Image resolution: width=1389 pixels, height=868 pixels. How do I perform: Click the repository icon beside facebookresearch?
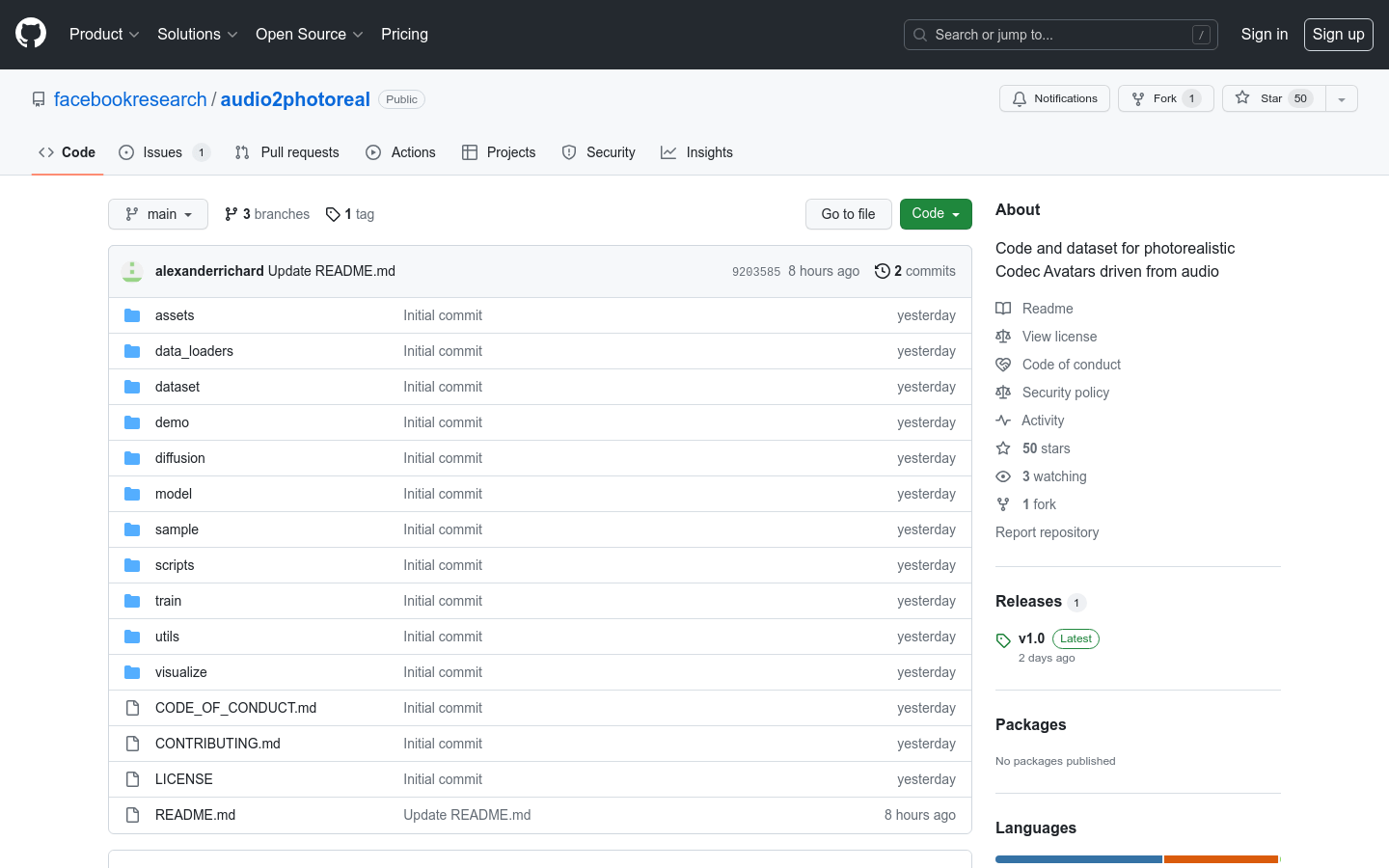point(39,99)
